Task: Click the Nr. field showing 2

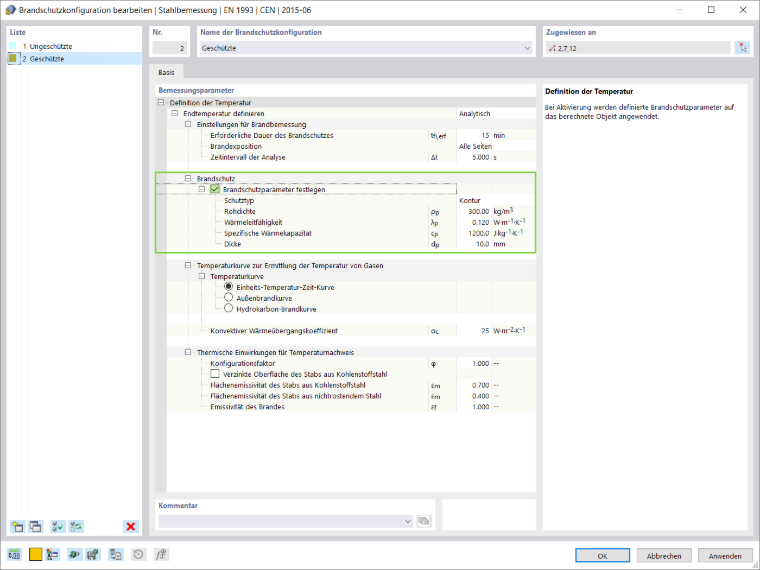Action: coord(169,48)
